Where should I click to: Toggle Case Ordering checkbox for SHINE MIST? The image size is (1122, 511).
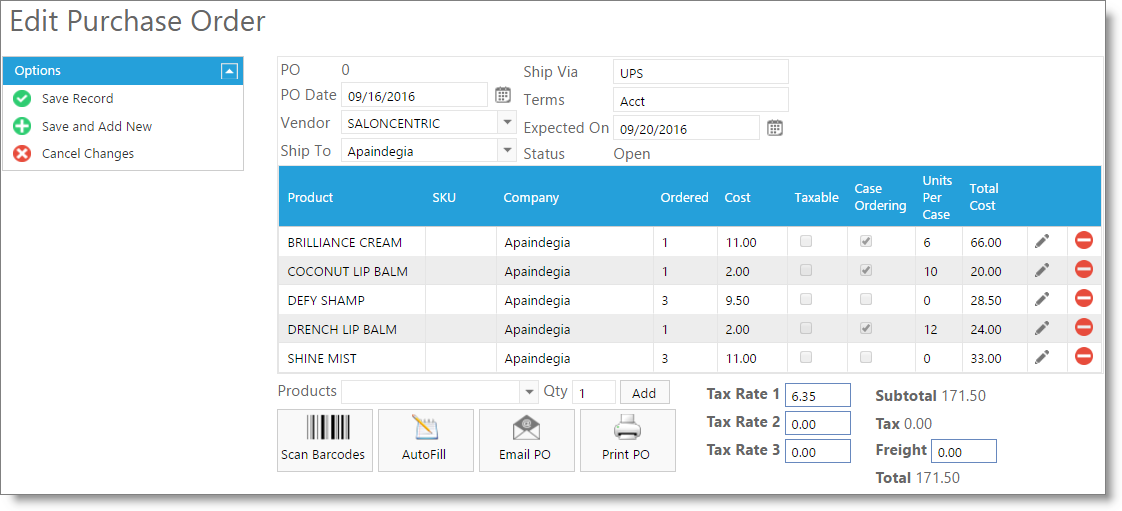(x=866, y=356)
